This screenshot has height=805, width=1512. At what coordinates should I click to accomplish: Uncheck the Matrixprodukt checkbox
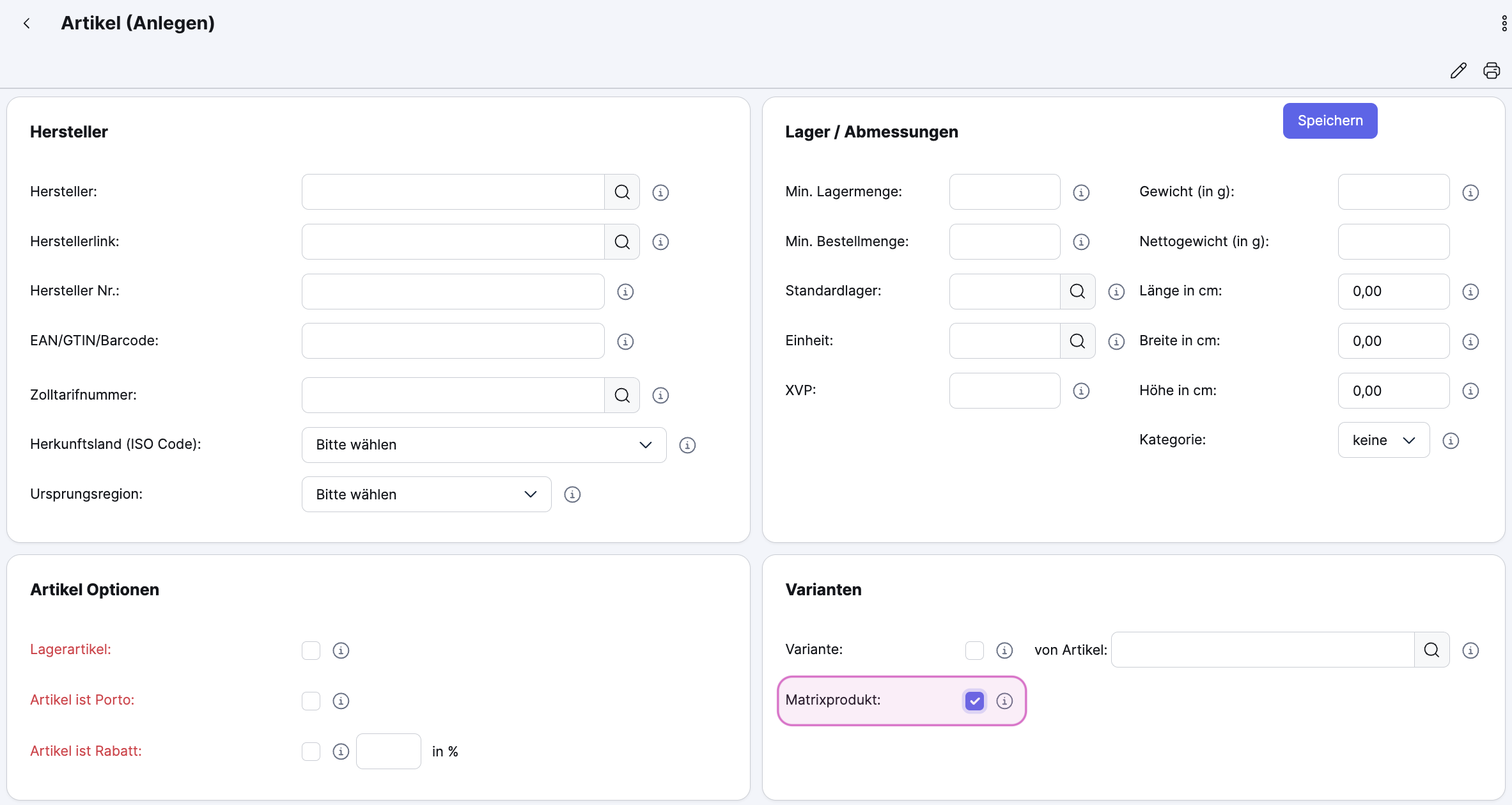pyautogui.click(x=974, y=701)
